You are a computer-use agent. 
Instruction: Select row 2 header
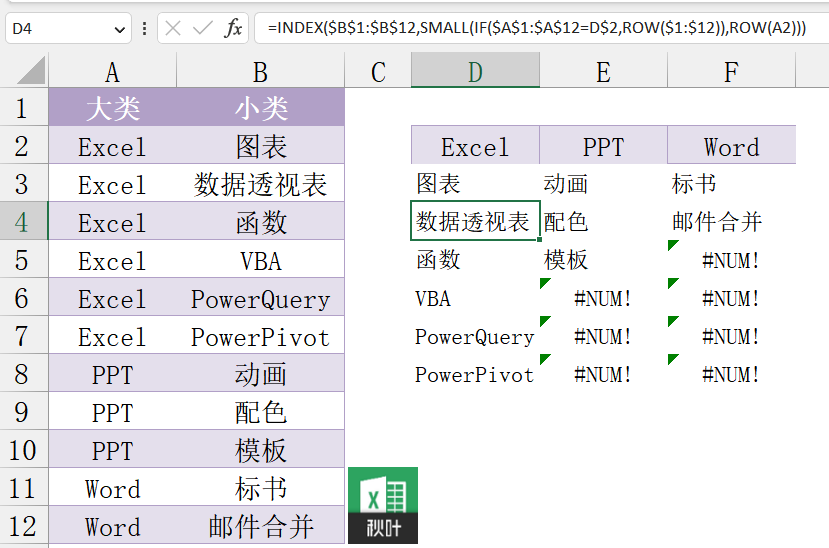click(24, 145)
